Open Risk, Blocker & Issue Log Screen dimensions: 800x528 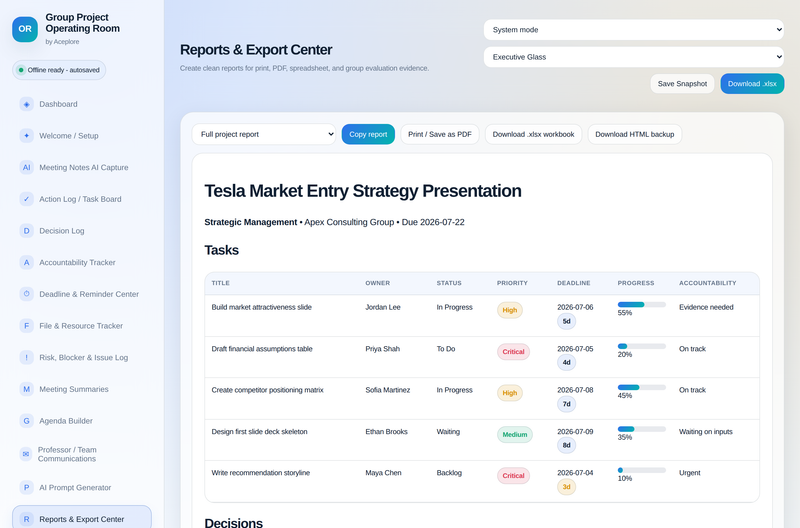click(x=82, y=357)
